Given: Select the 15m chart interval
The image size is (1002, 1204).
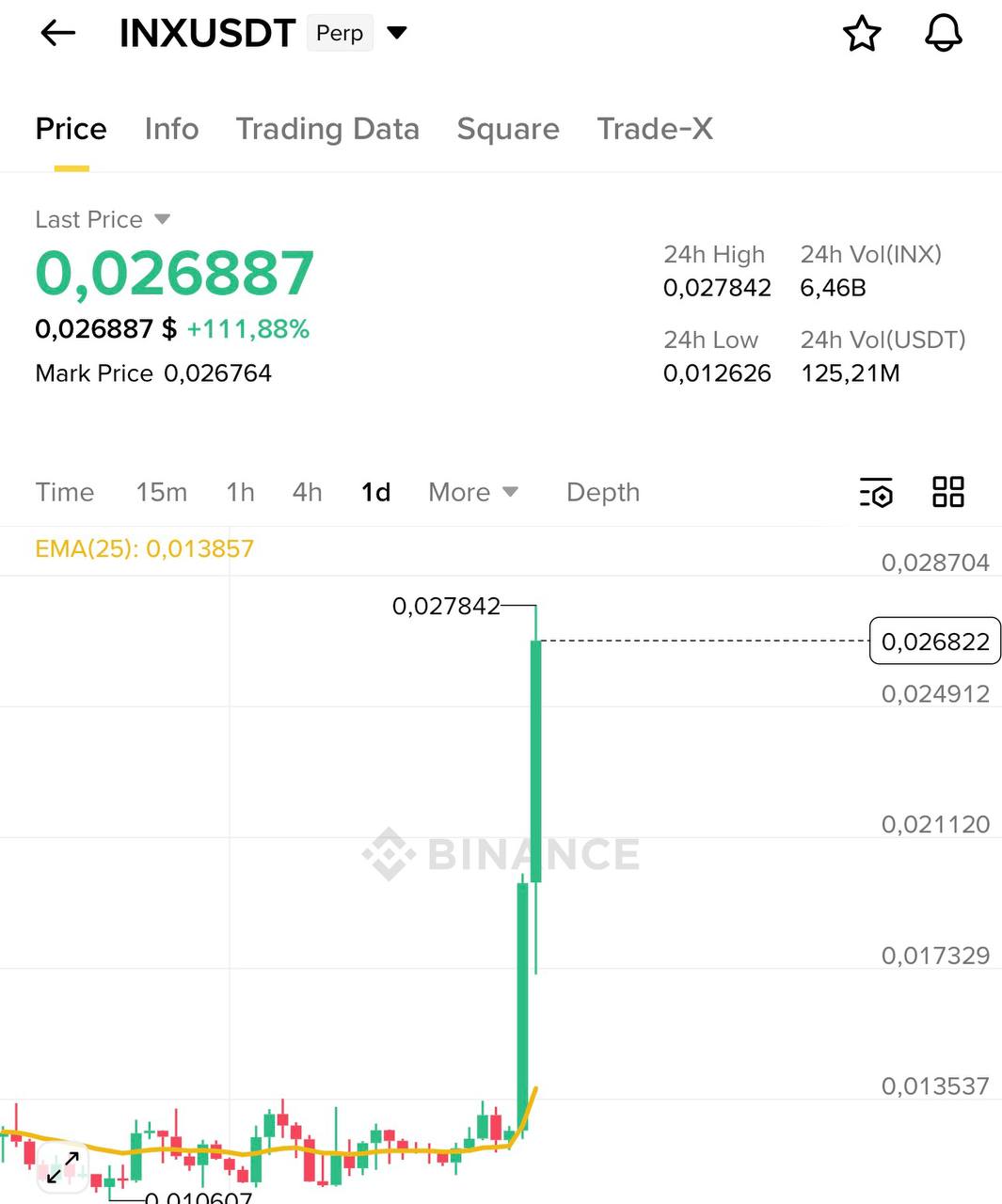Looking at the screenshot, I should 161,492.
